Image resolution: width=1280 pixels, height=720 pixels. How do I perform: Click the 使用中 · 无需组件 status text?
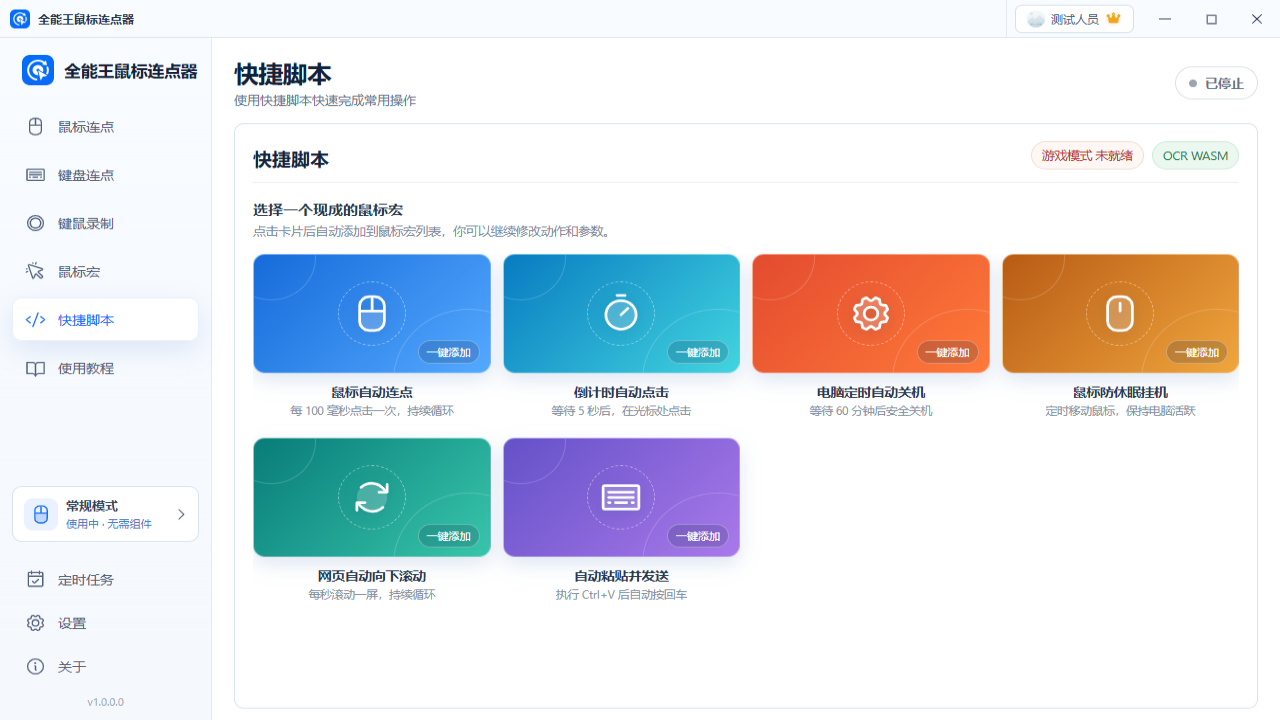(x=109, y=524)
